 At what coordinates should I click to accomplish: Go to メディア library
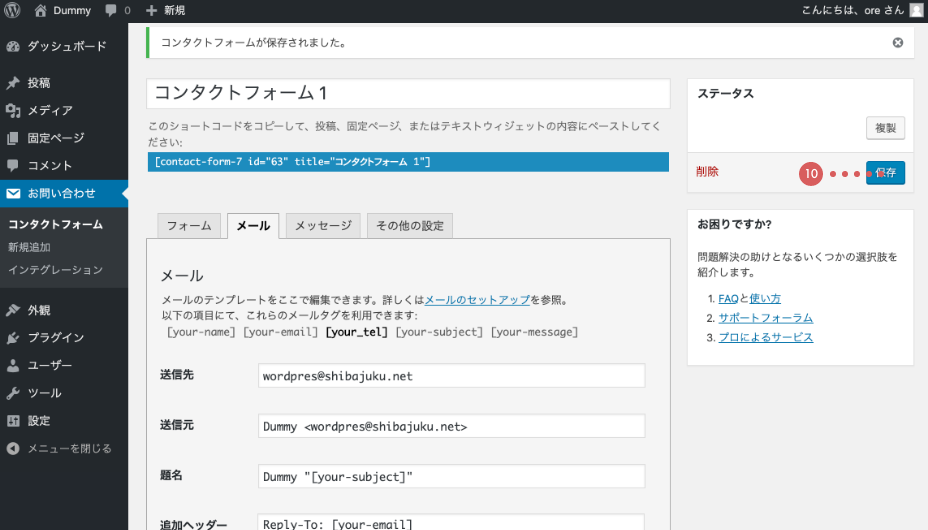[x=49, y=110]
